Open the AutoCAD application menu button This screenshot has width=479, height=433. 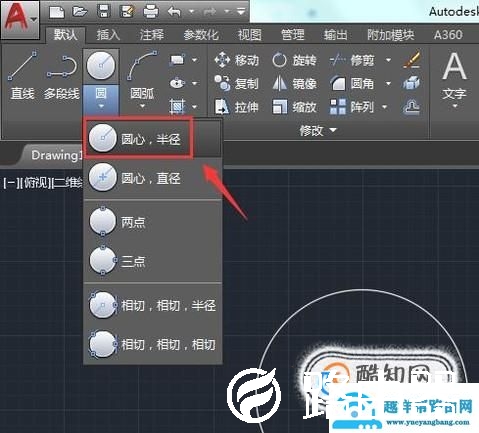(x=19, y=19)
